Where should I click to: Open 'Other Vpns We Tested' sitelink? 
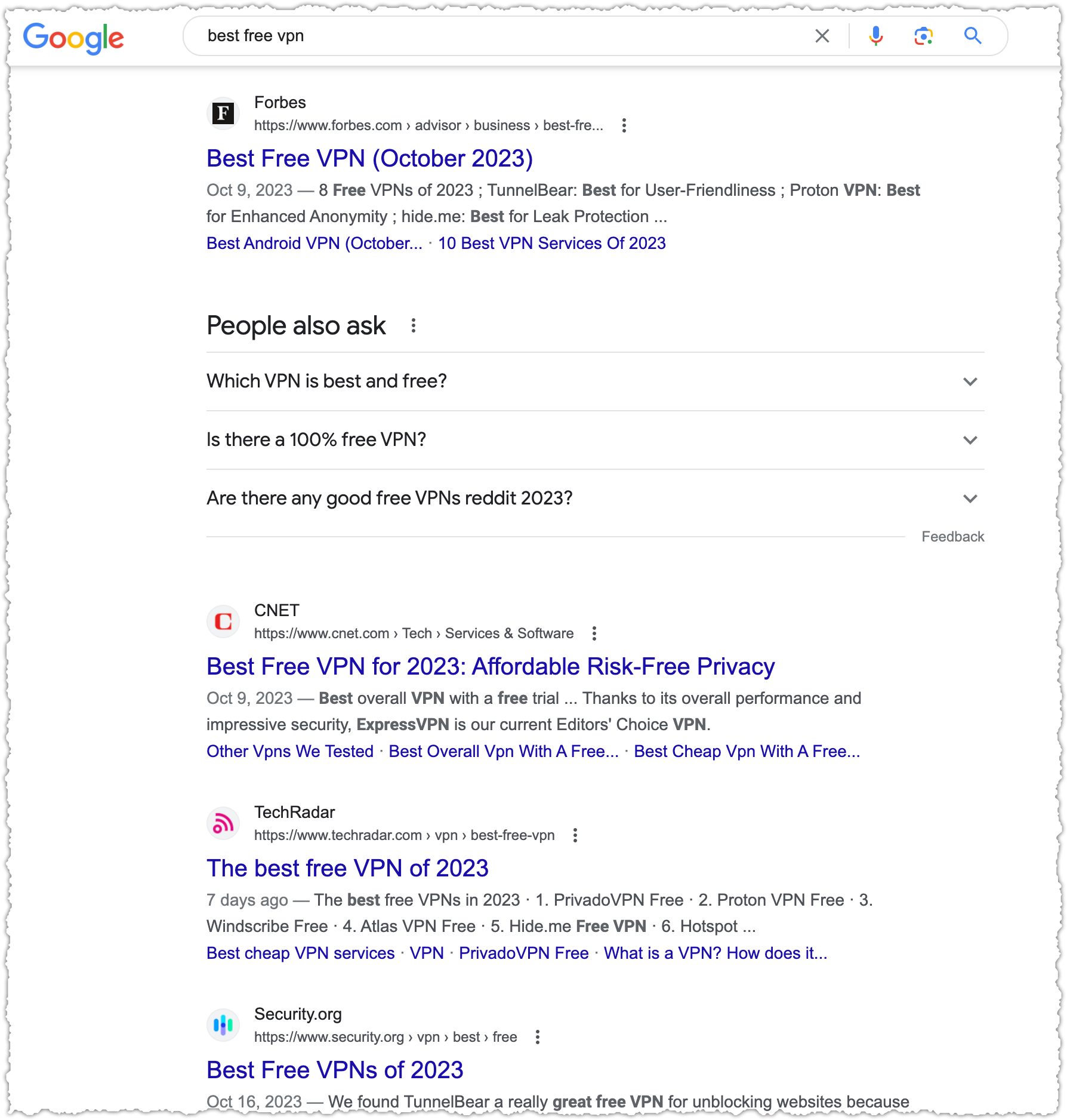(290, 751)
